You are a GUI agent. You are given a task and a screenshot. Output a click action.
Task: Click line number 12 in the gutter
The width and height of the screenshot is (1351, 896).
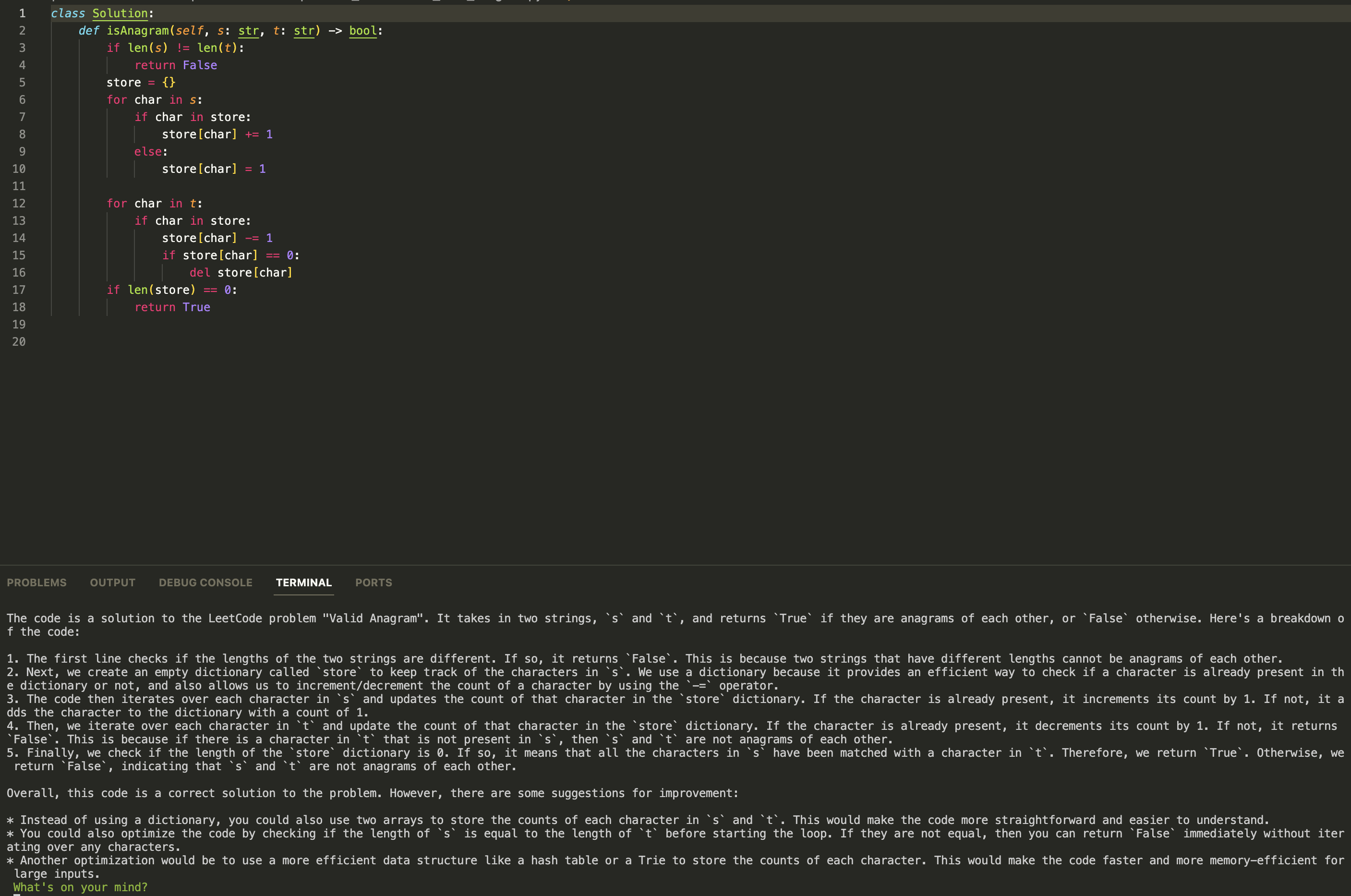[x=19, y=204]
